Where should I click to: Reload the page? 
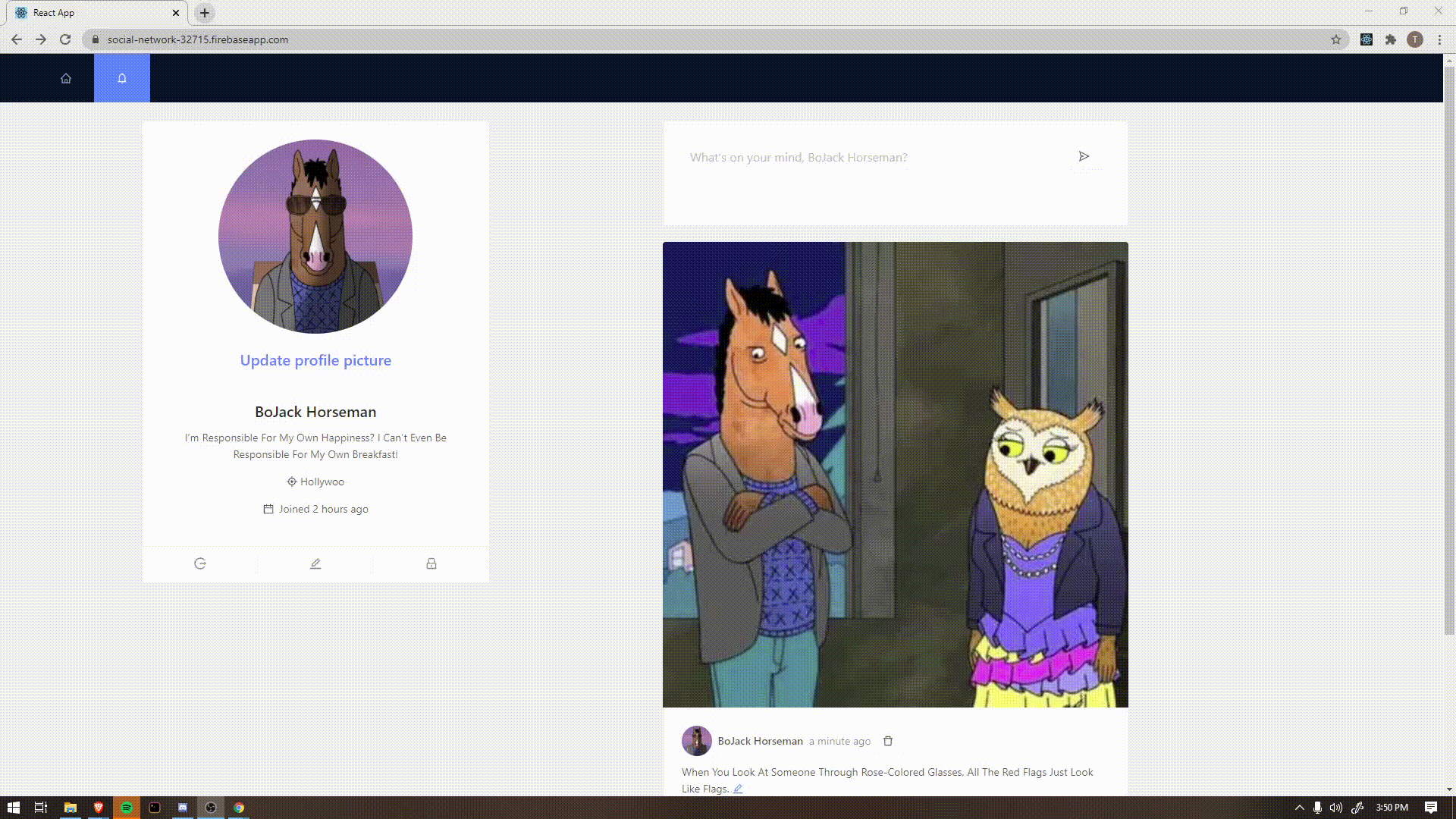click(65, 39)
